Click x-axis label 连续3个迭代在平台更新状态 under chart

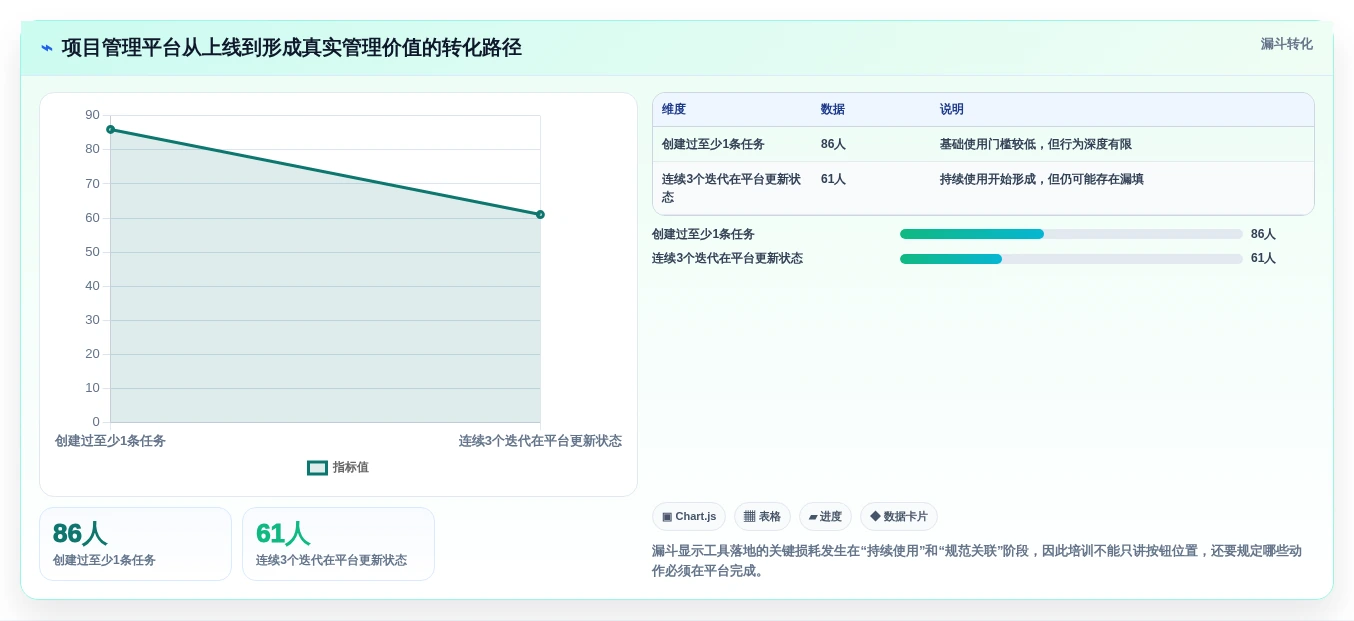point(540,441)
